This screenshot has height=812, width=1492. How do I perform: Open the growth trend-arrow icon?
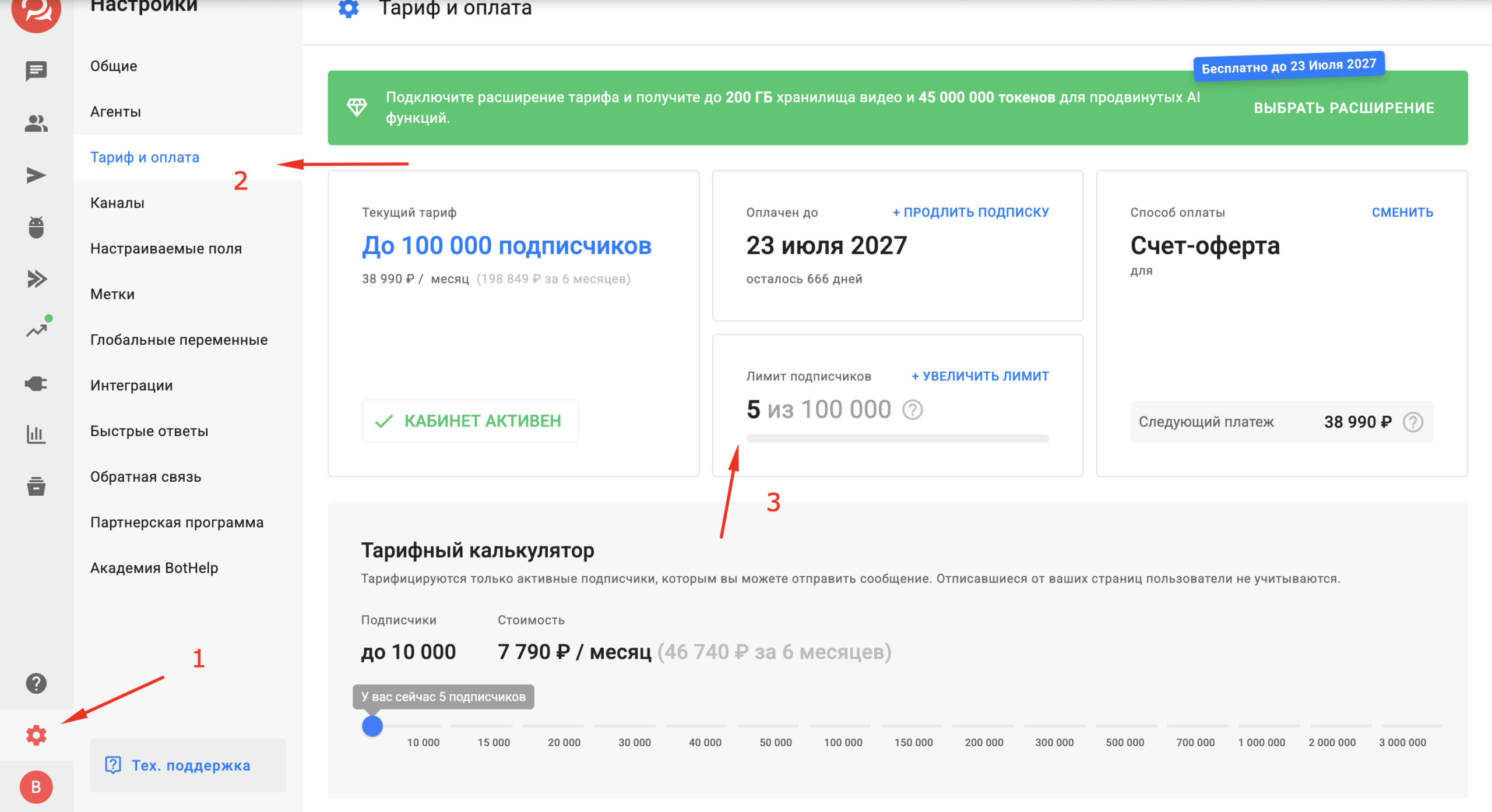pos(36,330)
